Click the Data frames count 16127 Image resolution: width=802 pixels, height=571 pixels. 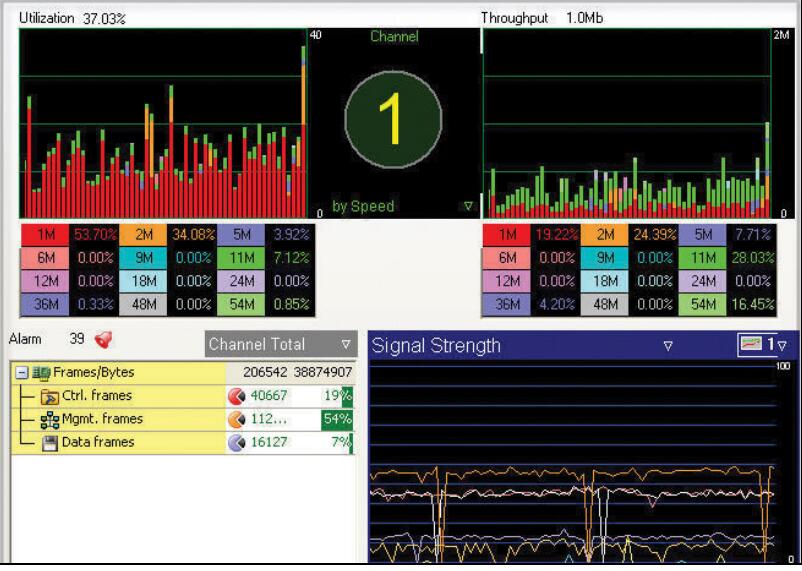point(269,443)
